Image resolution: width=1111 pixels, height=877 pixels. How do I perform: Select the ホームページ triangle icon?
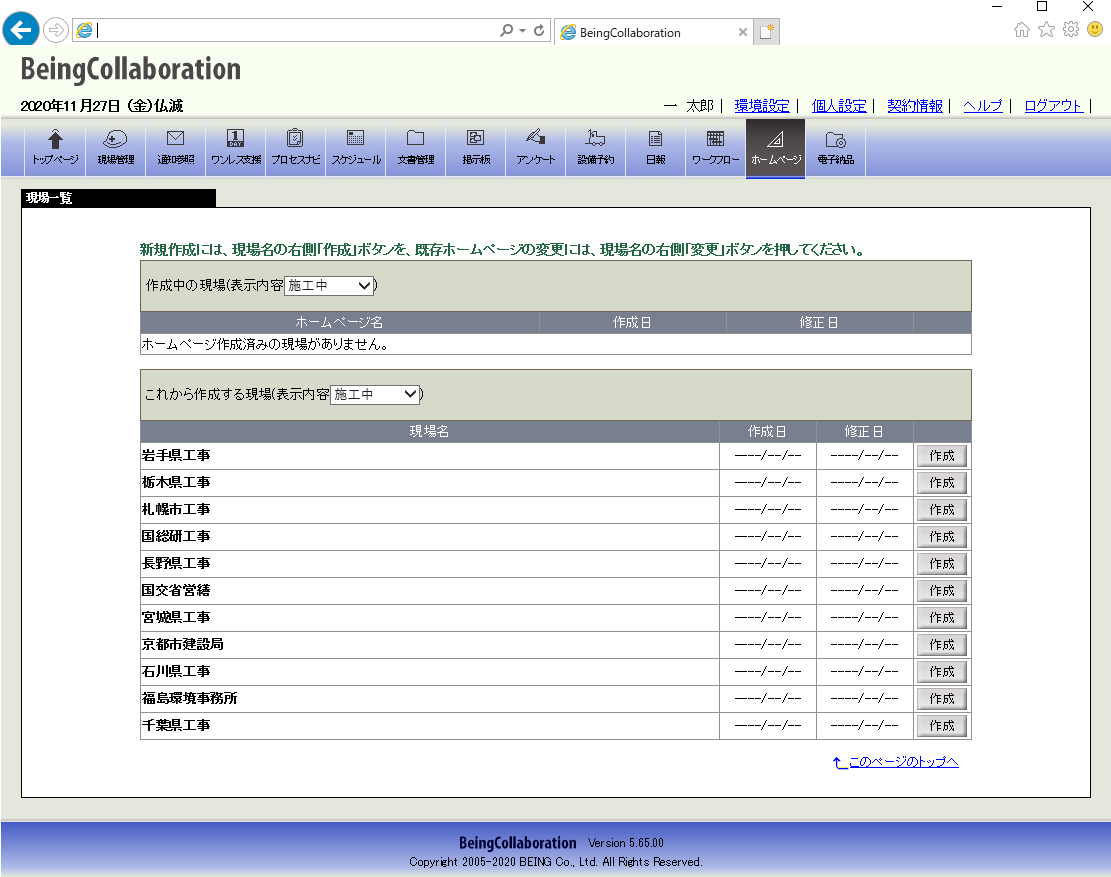pos(775,147)
